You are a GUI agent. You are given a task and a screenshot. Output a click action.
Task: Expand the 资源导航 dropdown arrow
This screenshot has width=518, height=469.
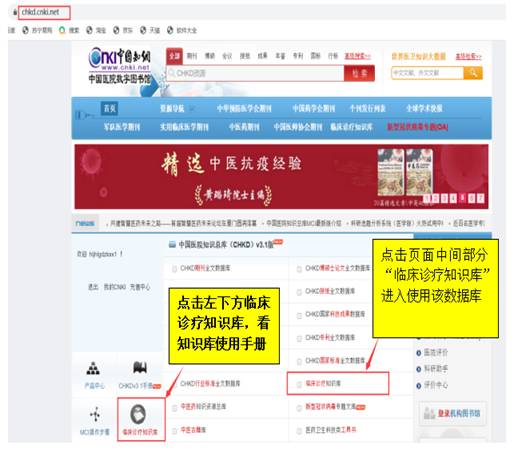point(192,109)
